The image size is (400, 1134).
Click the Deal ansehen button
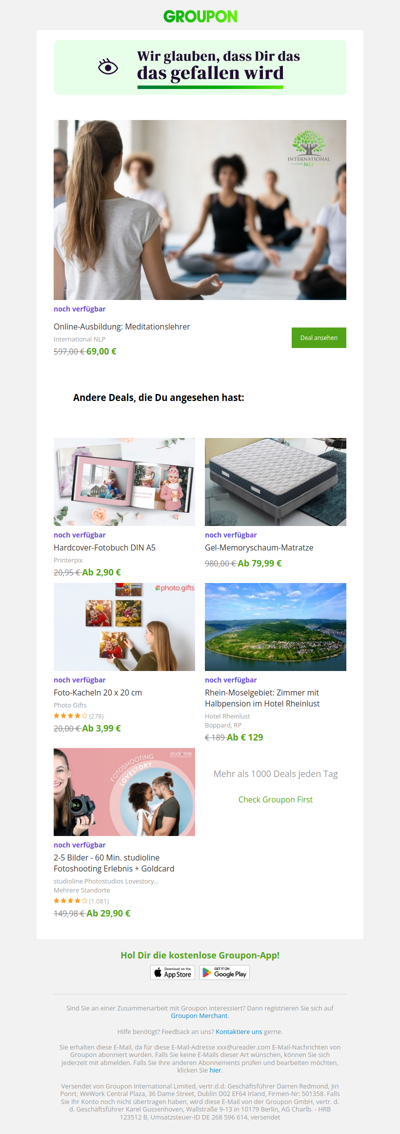pos(319,338)
